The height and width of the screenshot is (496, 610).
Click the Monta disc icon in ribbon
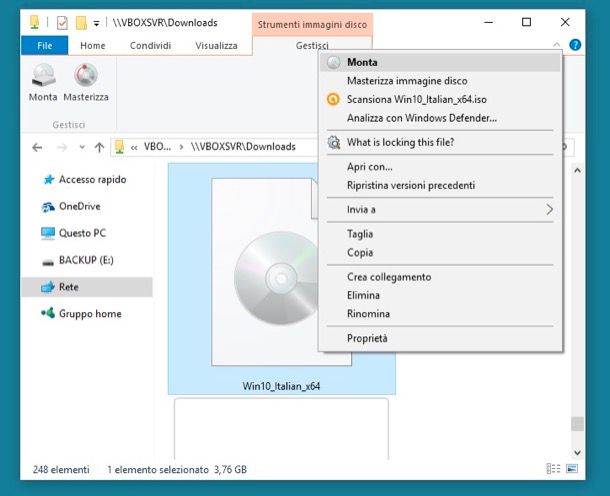pyautogui.click(x=43, y=75)
